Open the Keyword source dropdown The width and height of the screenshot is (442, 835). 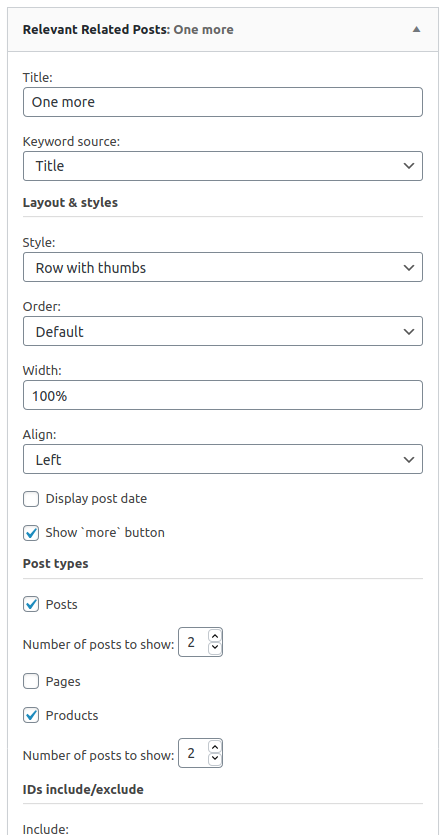coord(223,166)
